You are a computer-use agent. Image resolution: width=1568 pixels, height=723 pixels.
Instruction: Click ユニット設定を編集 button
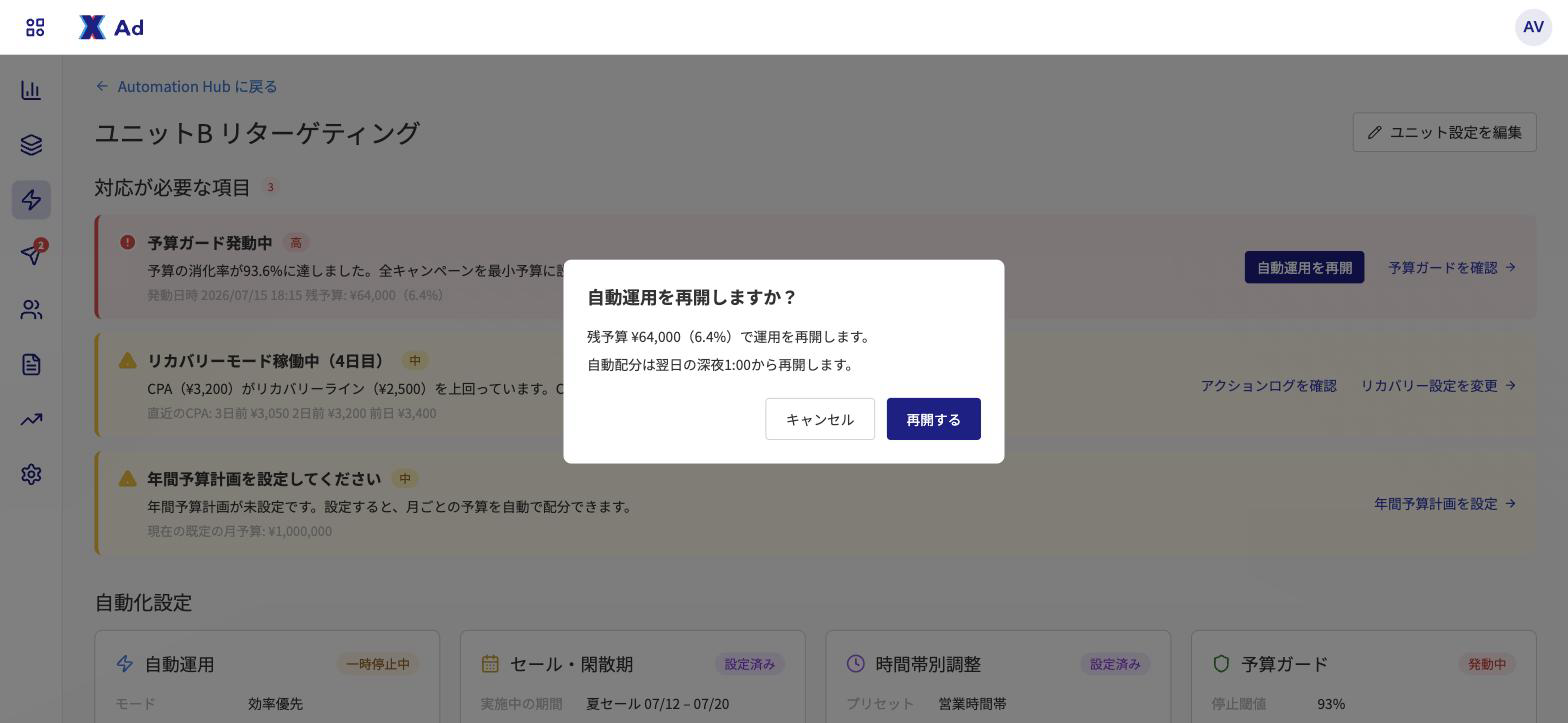1445,132
